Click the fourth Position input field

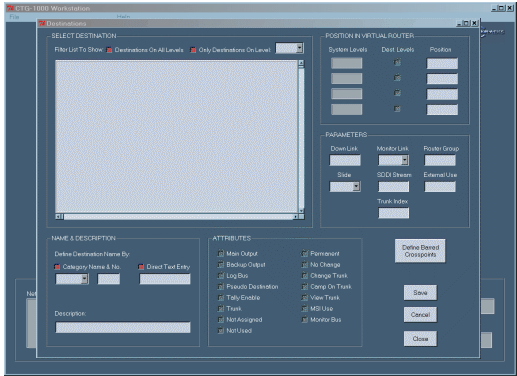pos(442,109)
